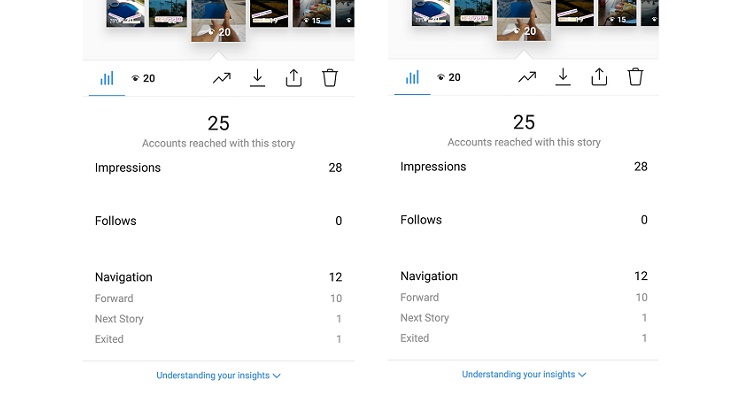Click promote trending arrow icon in right panel
Screen dimensions: 750x400
[x=527, y=76]
